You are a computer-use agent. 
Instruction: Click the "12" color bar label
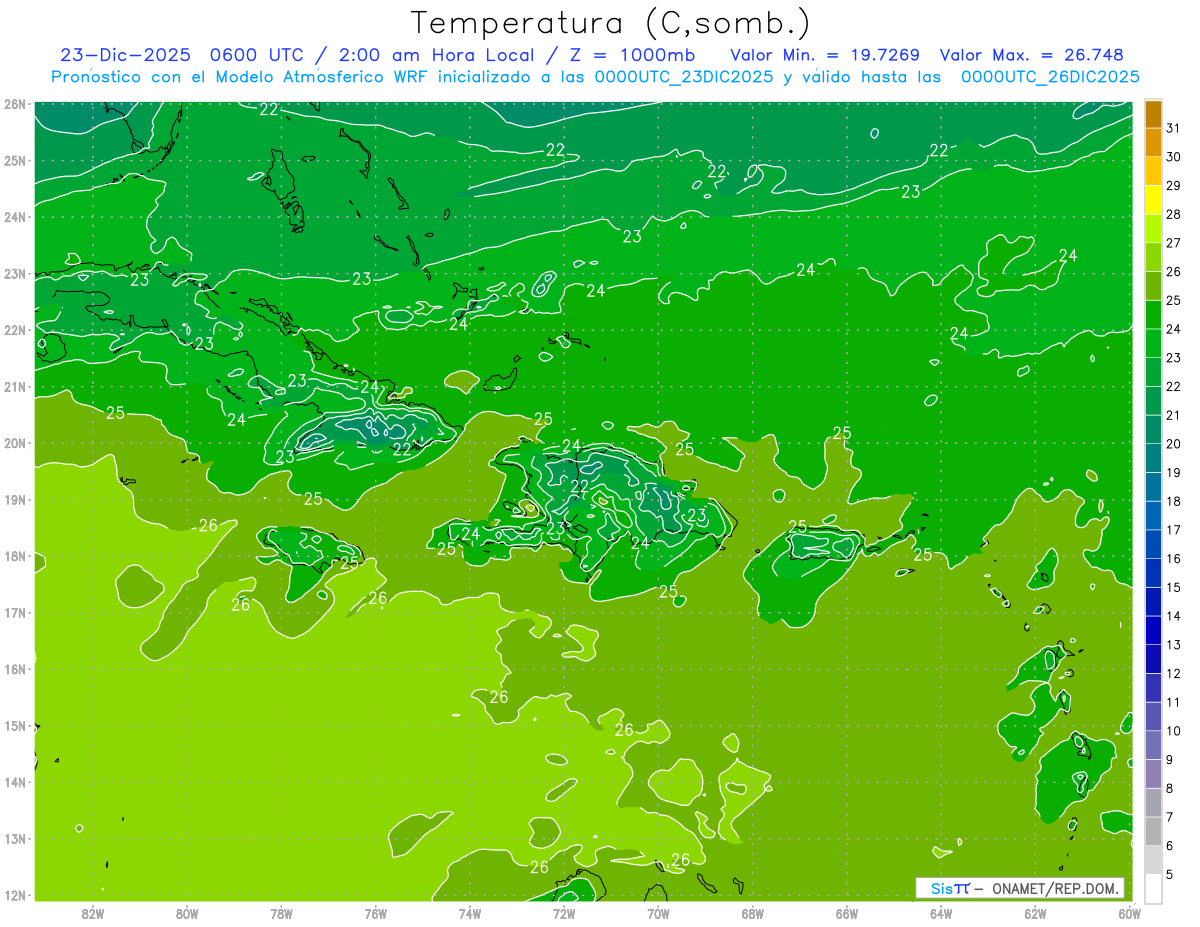coord(1173,674)
